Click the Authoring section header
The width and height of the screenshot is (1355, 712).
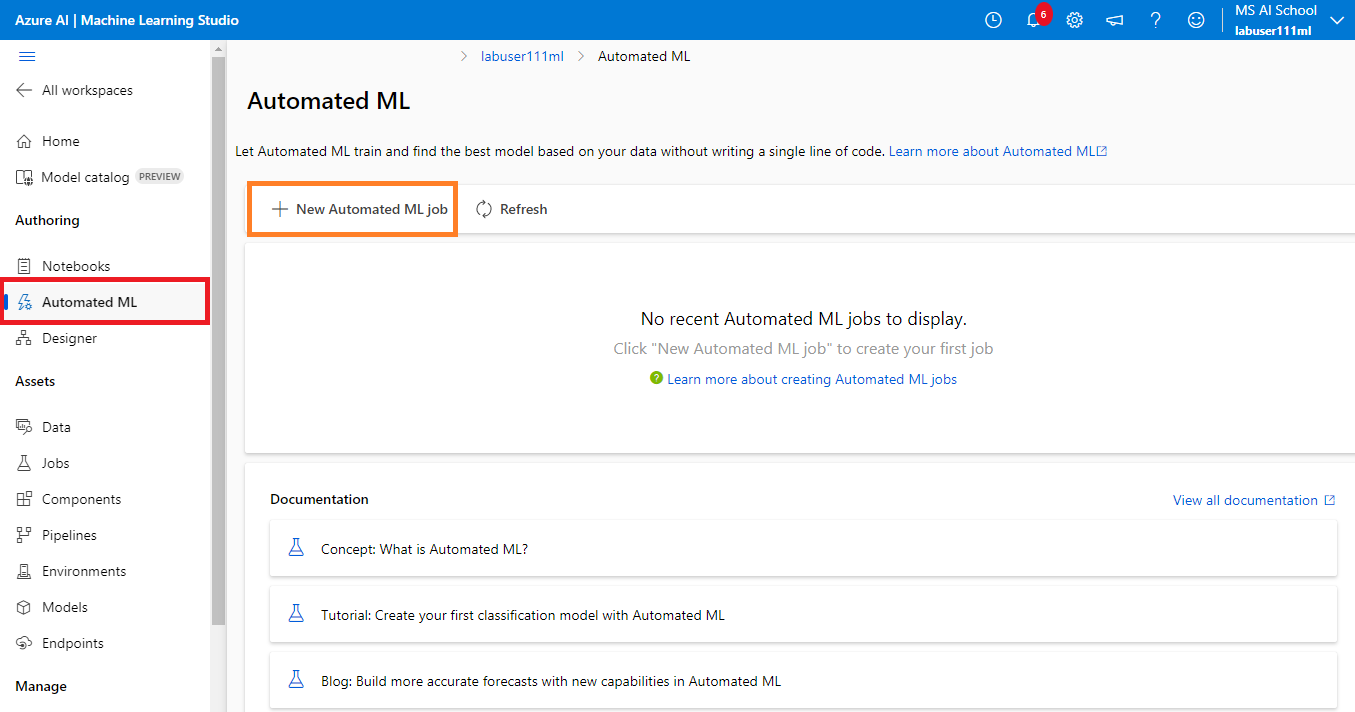tap(47, 220)
